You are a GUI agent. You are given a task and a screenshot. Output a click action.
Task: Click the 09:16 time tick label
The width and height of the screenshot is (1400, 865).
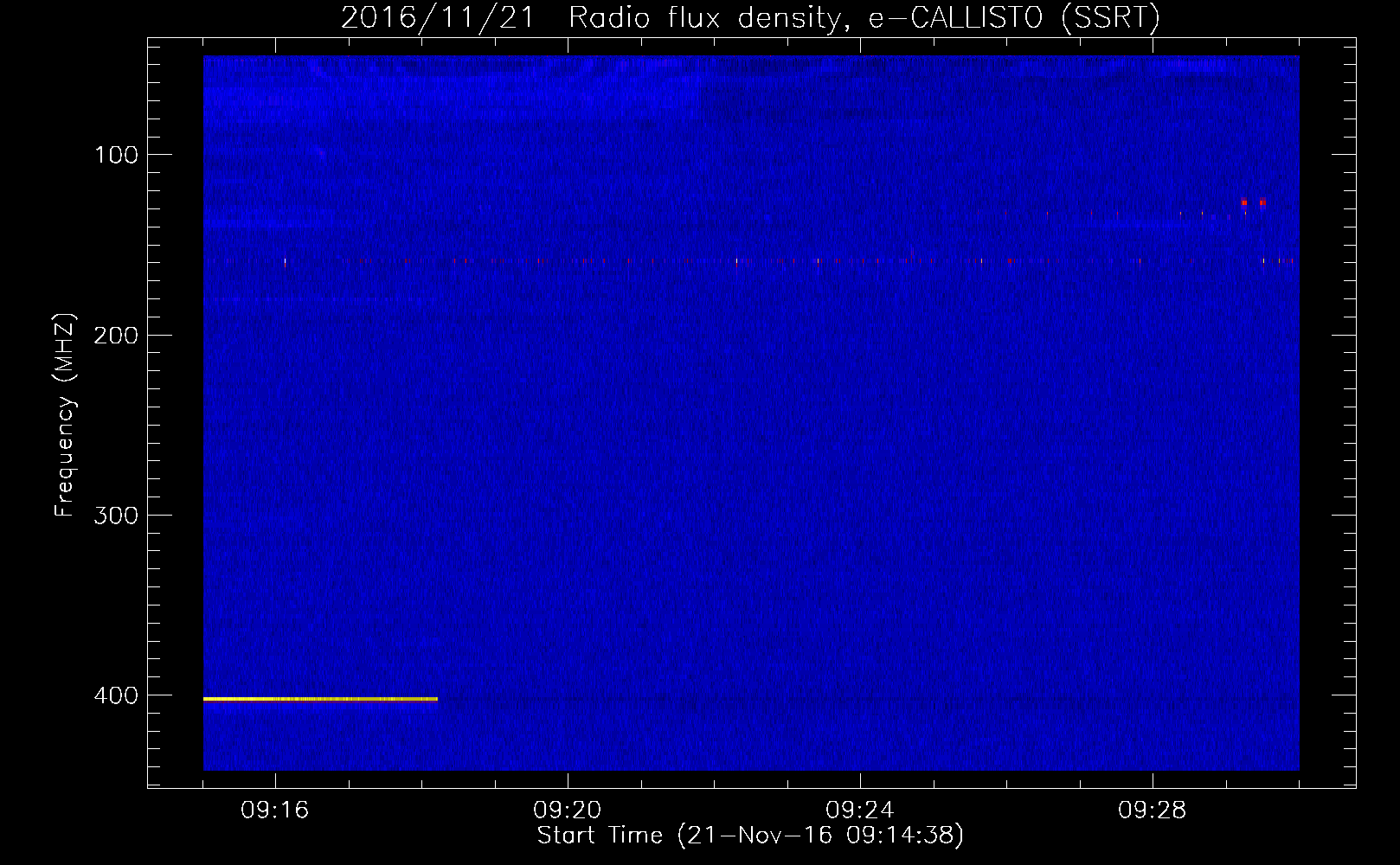(275, 811)
